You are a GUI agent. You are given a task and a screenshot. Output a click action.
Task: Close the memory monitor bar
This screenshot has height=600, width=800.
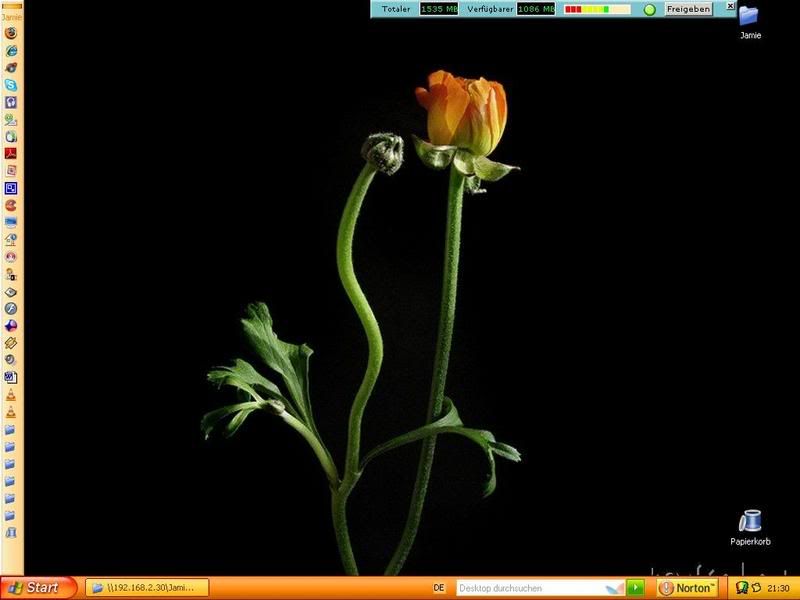tap(730, 6)
